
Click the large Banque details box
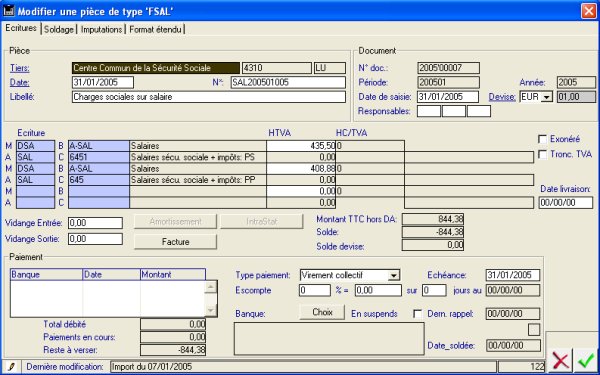329,339
